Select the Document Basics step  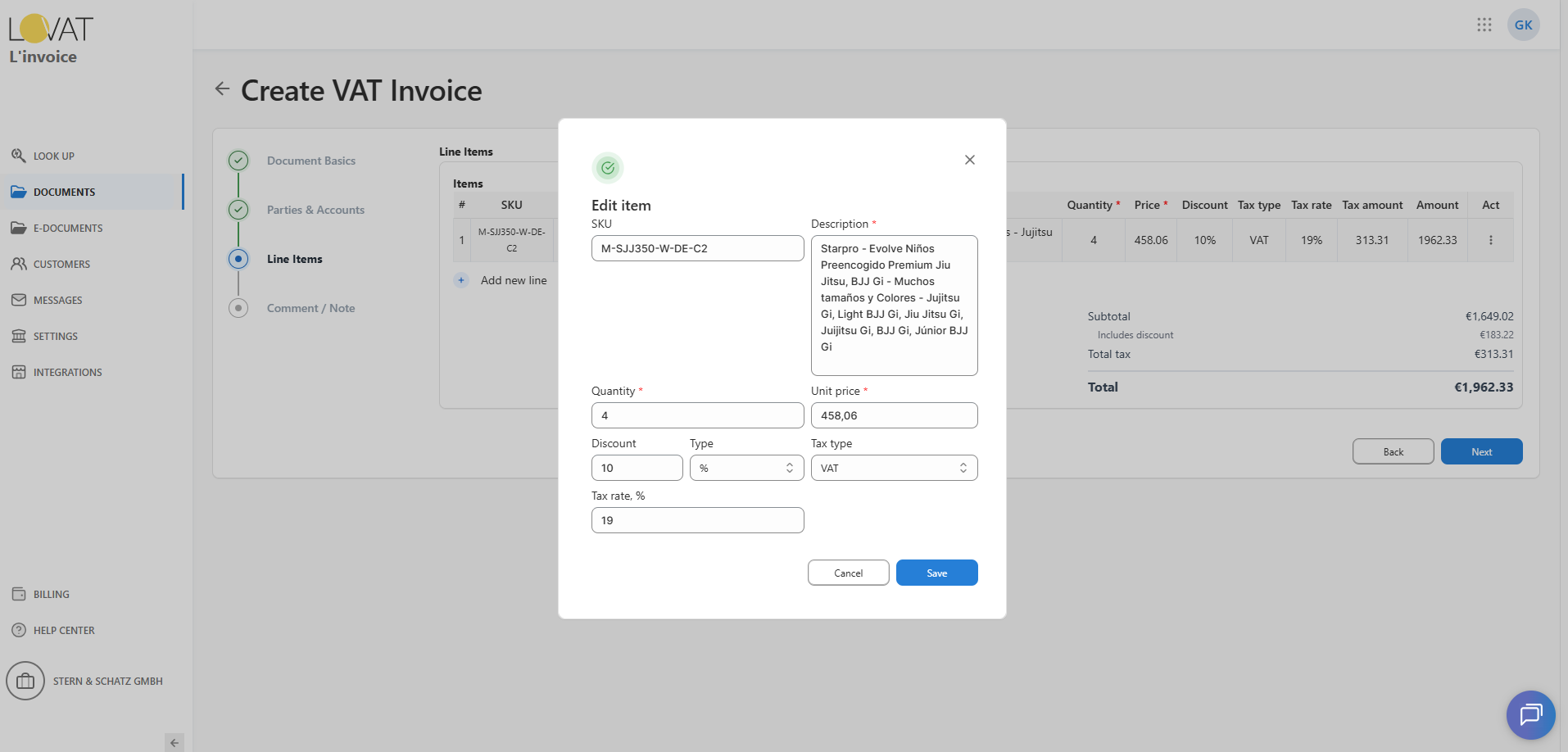(310, 161)
